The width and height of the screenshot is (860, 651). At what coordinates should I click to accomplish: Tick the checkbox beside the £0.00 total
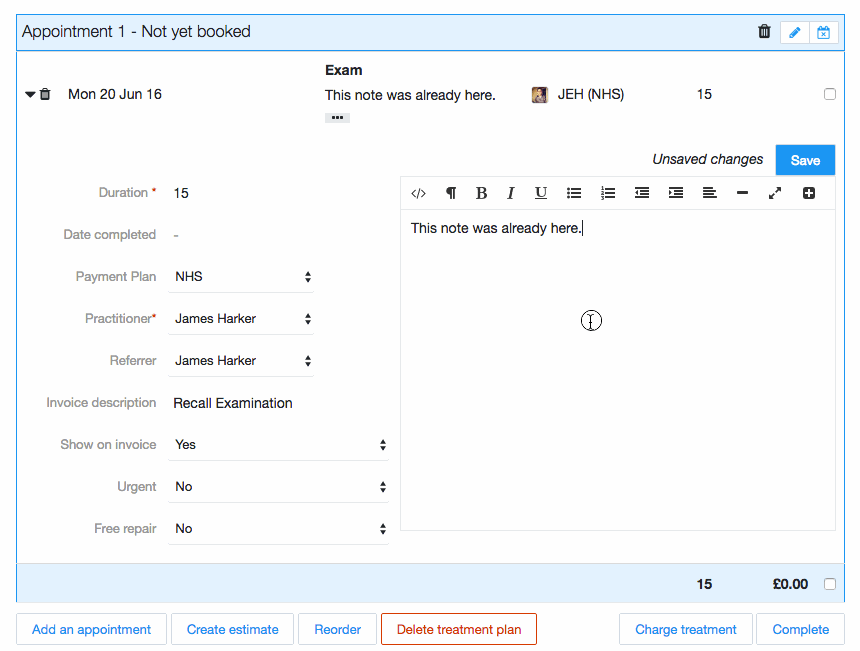point(830,584)
